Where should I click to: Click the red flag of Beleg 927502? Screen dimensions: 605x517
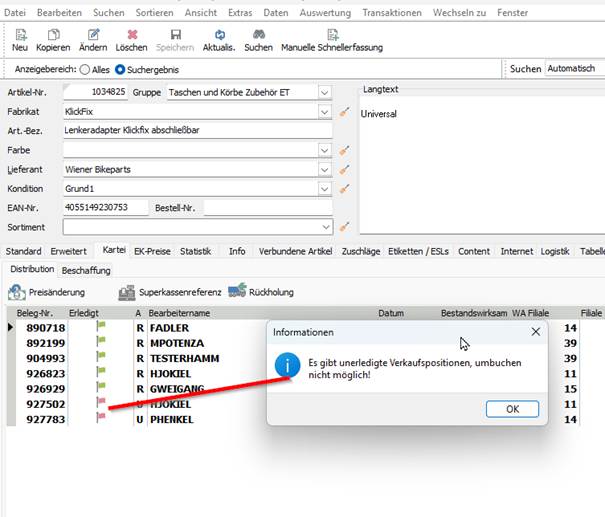click(x=101, y=402)
